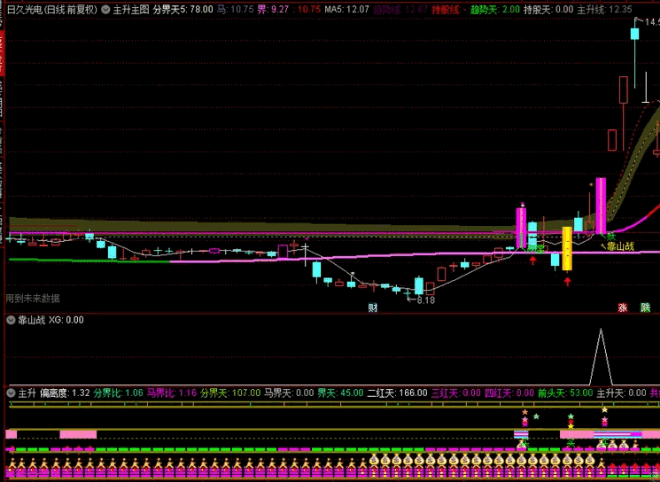Click the orange star in 主升 panel
This screenshot has width=660, height=482.
(524, 413)
